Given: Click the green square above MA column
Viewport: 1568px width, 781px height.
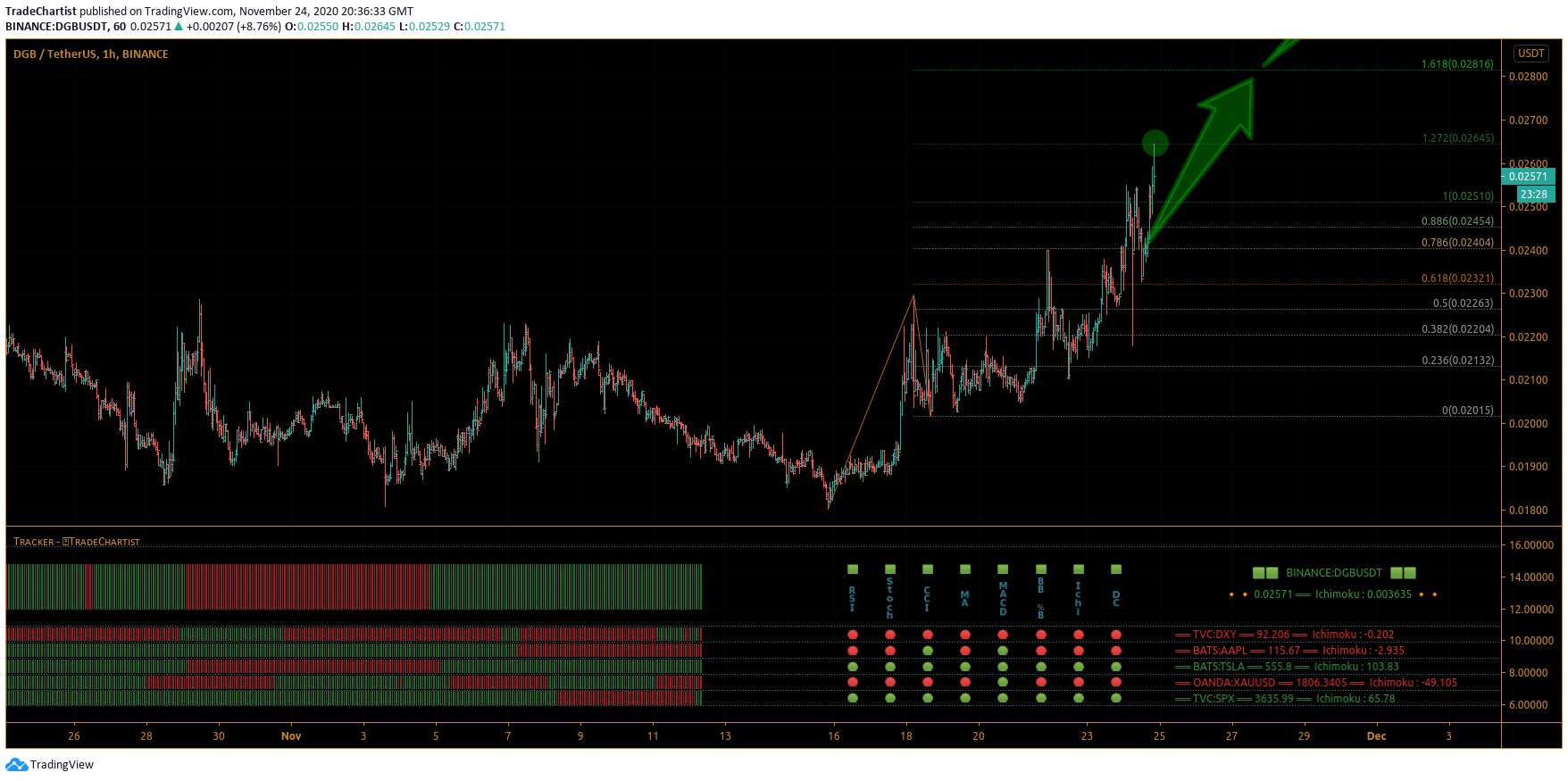Looking at the screenshot, I should click(965, 569).
